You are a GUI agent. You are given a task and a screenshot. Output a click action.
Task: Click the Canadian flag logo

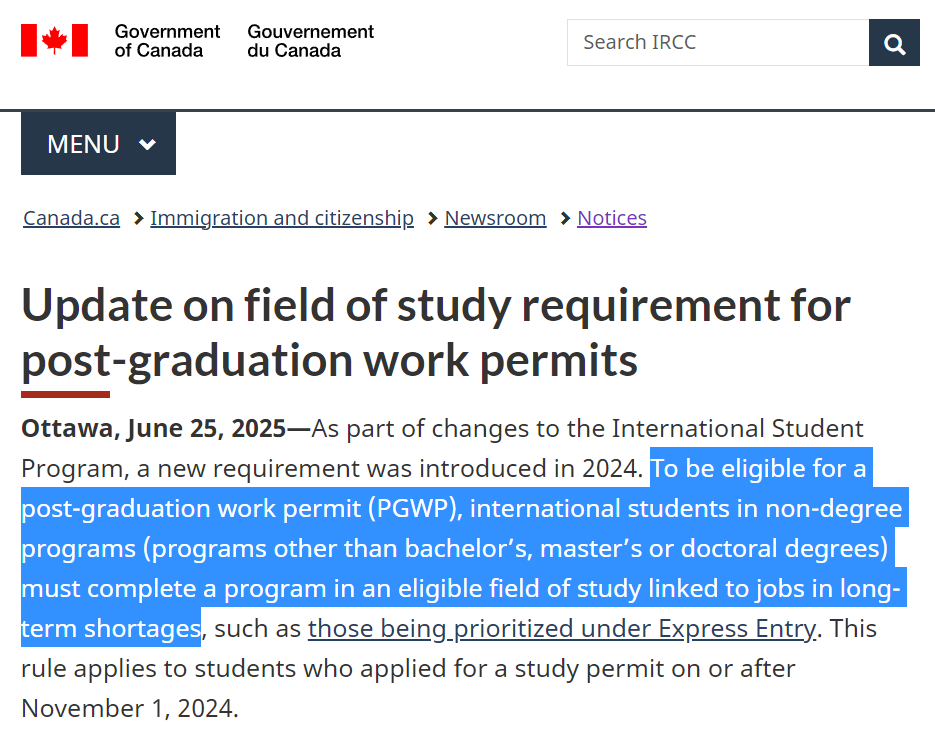click(x=54, y=41)
